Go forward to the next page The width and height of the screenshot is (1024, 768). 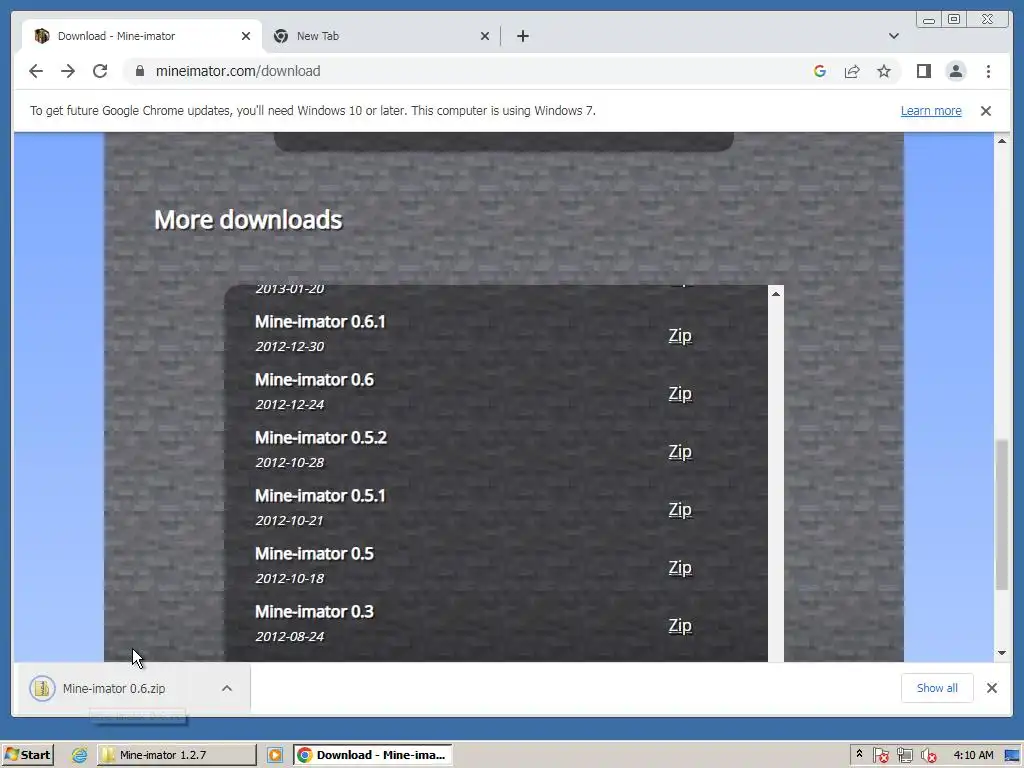click(x=68, y=71)
